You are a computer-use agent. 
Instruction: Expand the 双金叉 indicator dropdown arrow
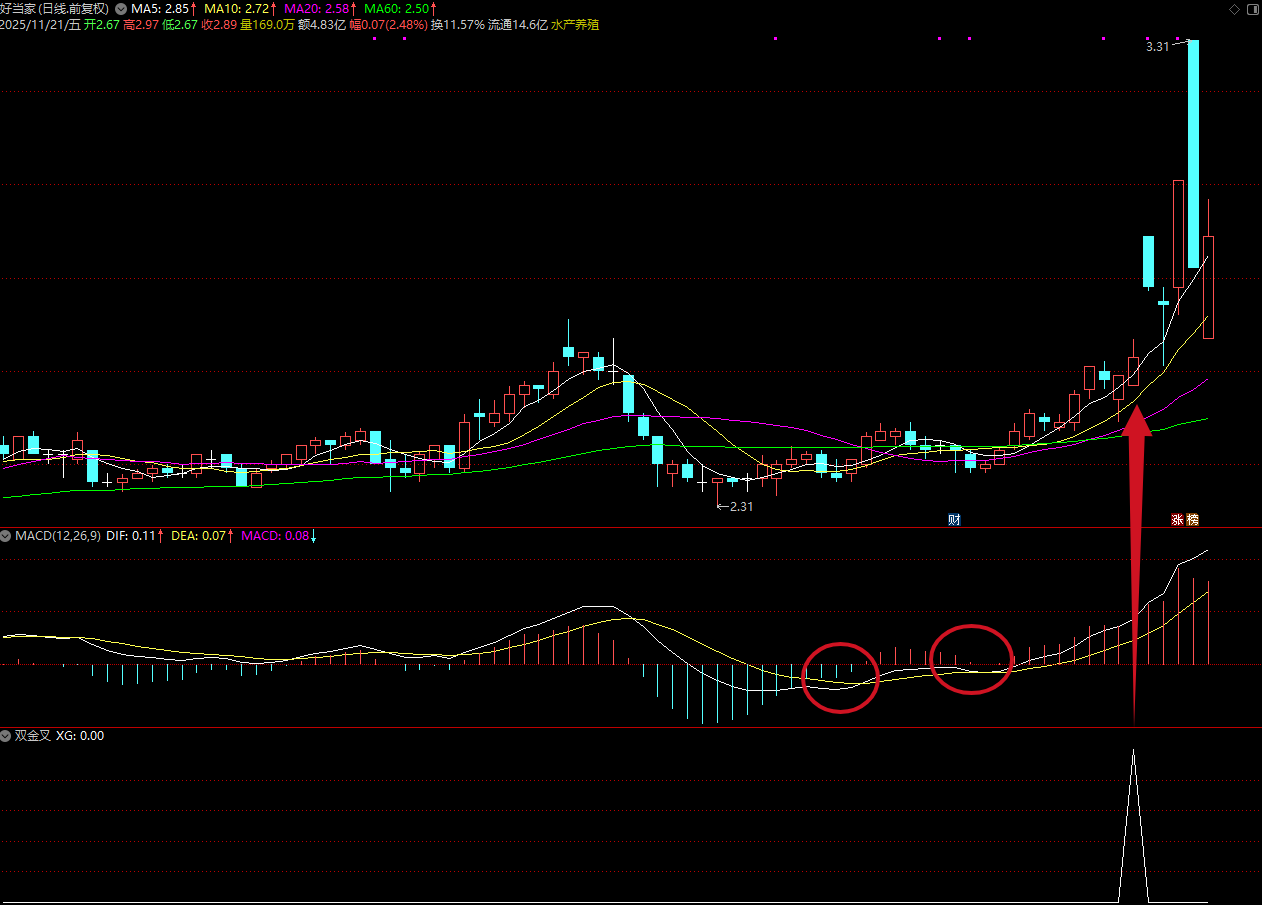pos(7,736)
